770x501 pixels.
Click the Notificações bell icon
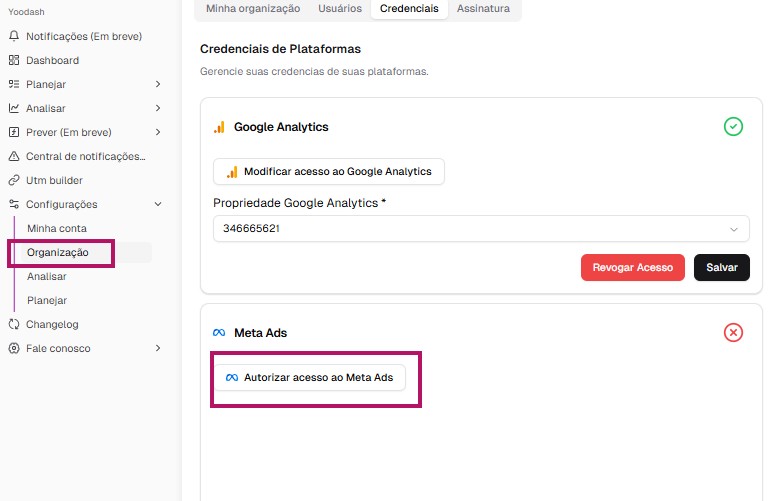(14, 36)
